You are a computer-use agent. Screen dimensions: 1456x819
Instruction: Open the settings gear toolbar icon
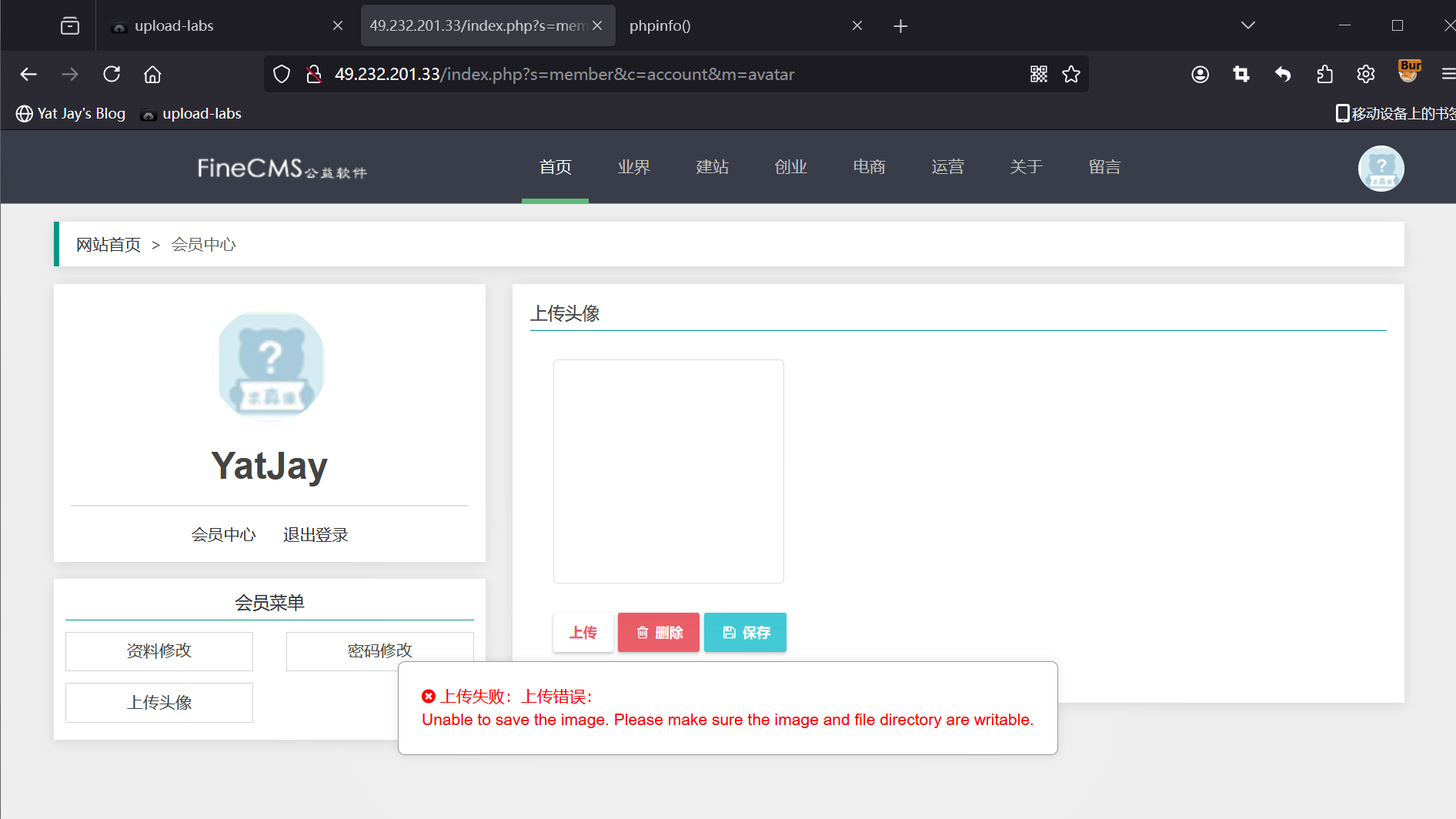(x=1366, y=74)
